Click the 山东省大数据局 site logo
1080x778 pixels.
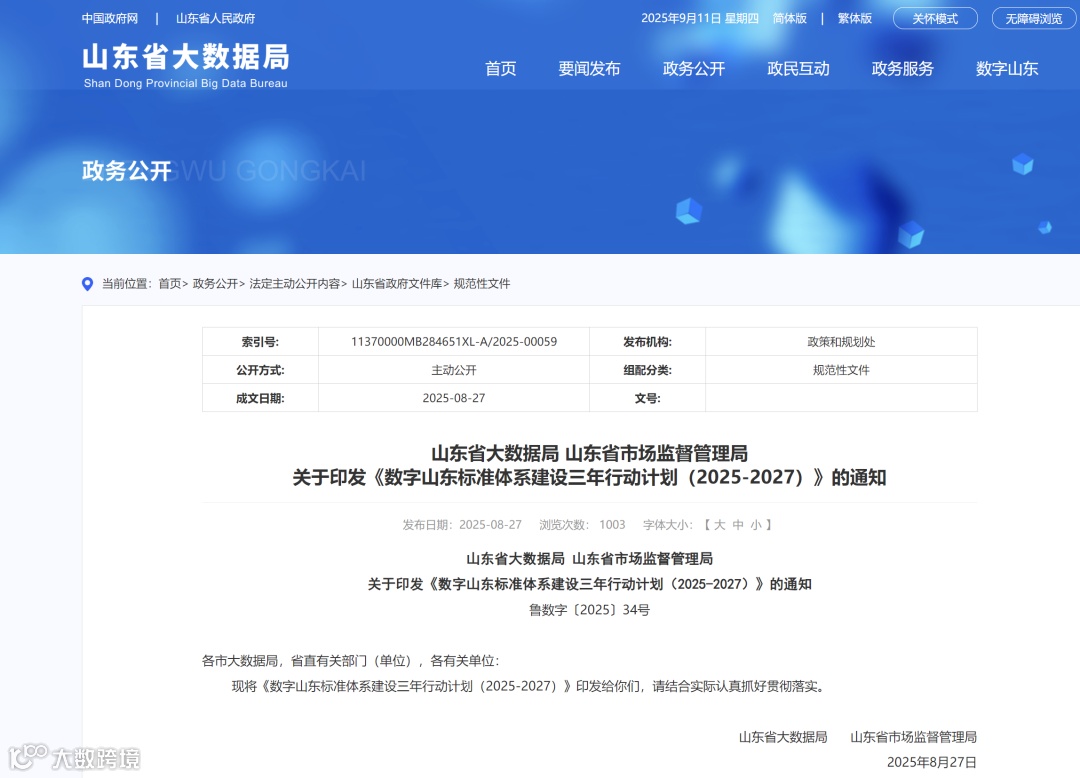tap(186, 66)
